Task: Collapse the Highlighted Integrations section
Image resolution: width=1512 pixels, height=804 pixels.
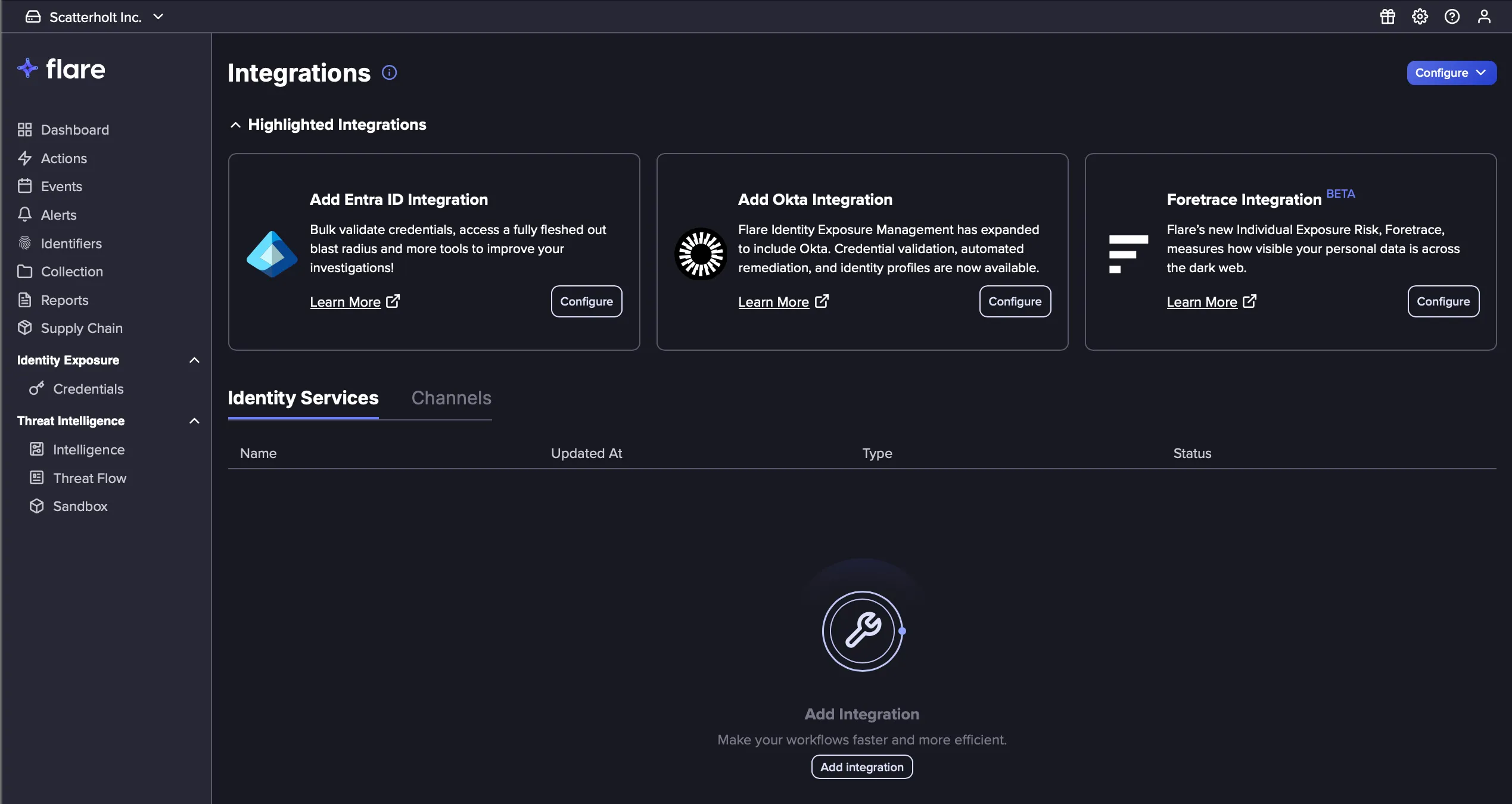Action: [x=235, y=125]
